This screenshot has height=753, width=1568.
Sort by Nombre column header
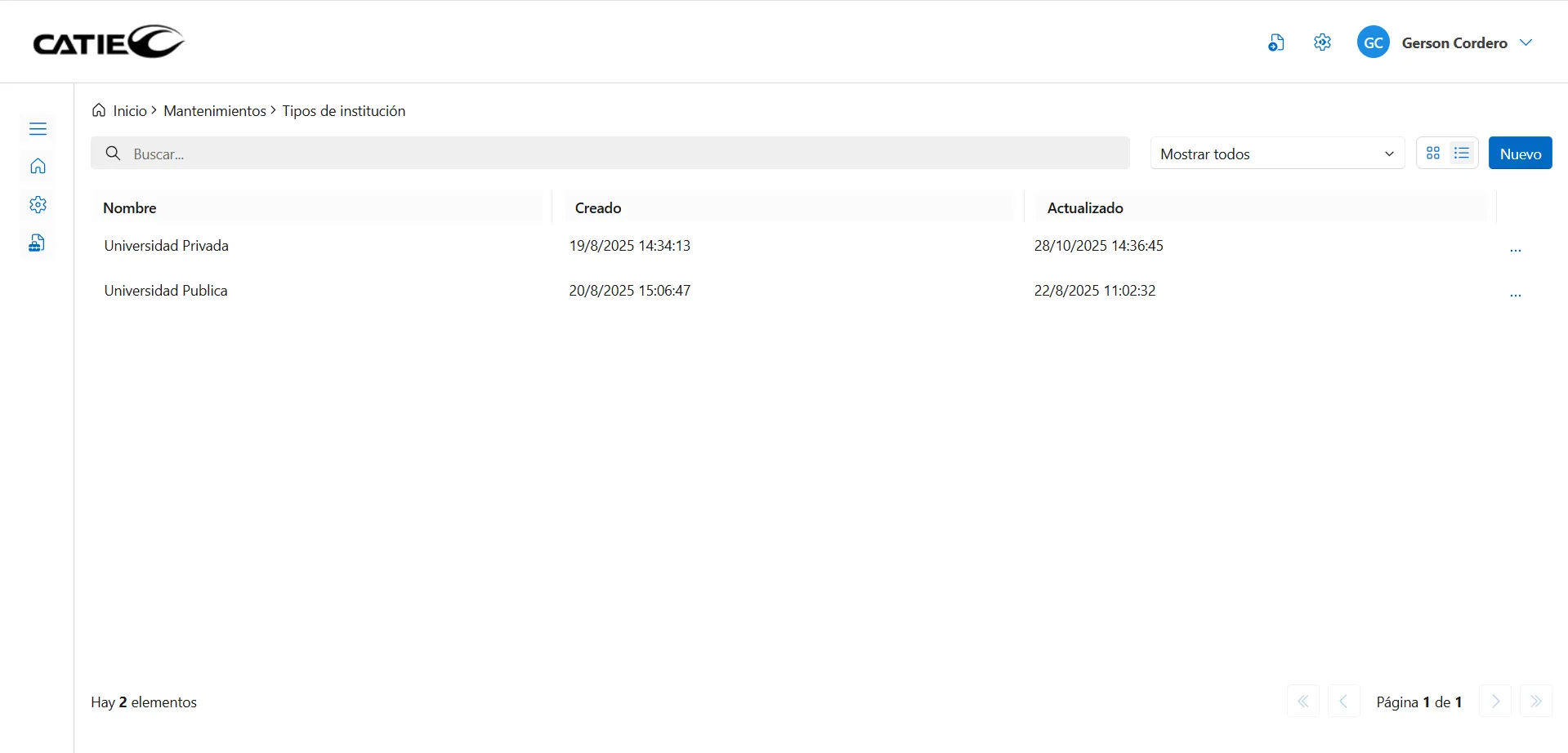(130, 208)
